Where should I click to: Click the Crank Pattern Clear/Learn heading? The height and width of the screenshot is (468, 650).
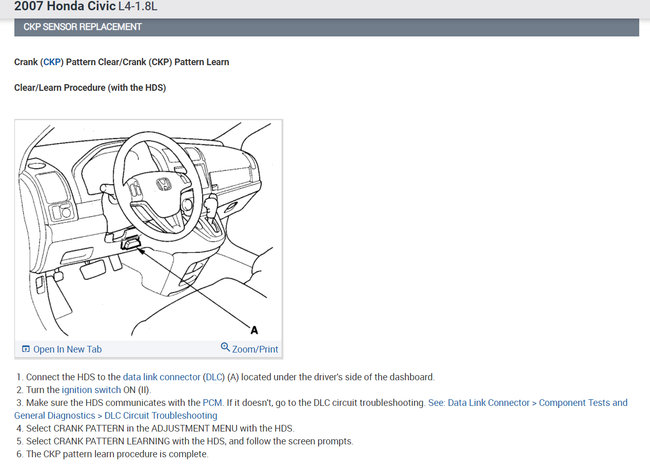121,62
